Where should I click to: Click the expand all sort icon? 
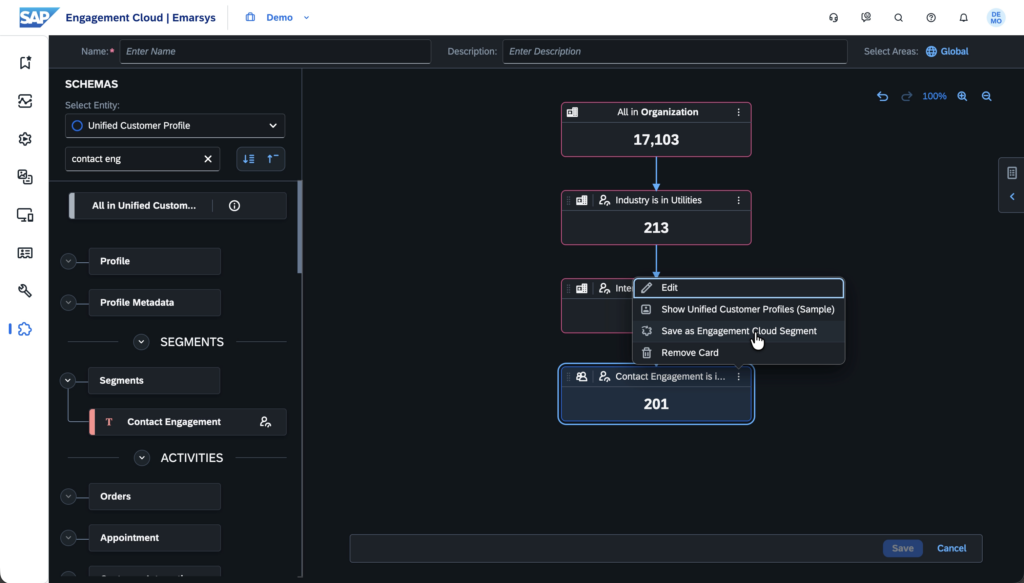(x=249, y=159)
